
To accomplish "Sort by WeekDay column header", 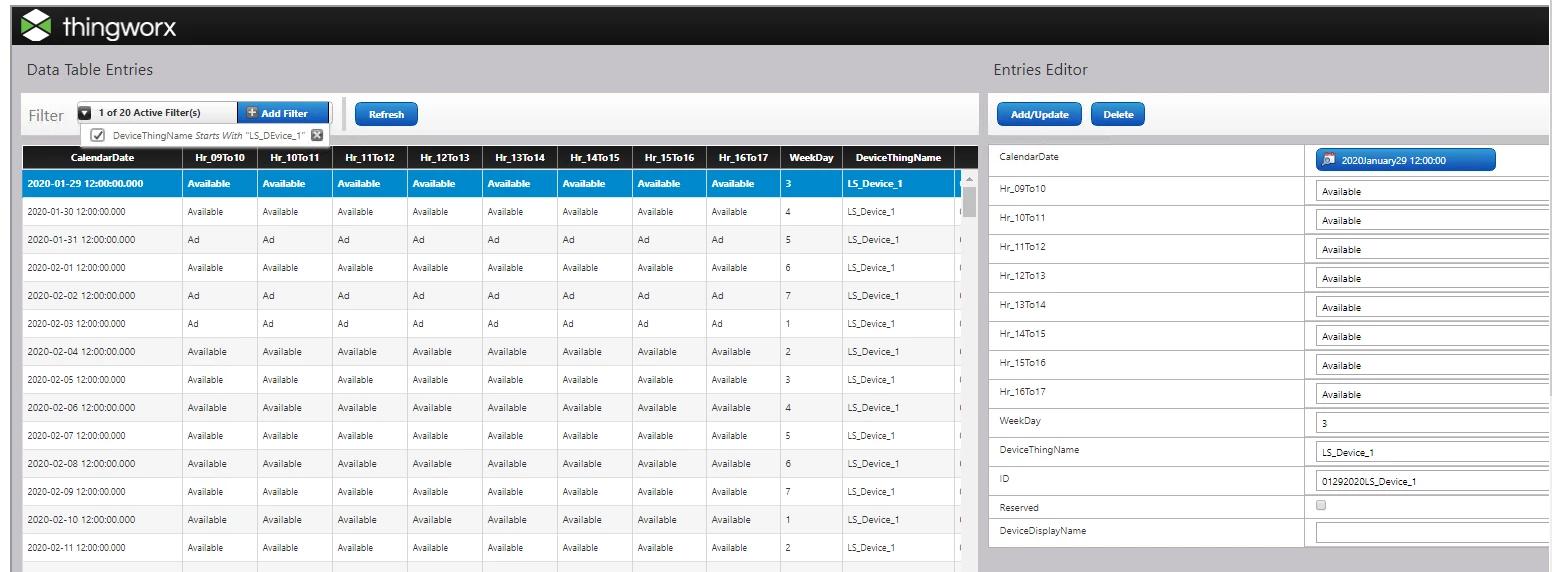I will click(811, 158).
